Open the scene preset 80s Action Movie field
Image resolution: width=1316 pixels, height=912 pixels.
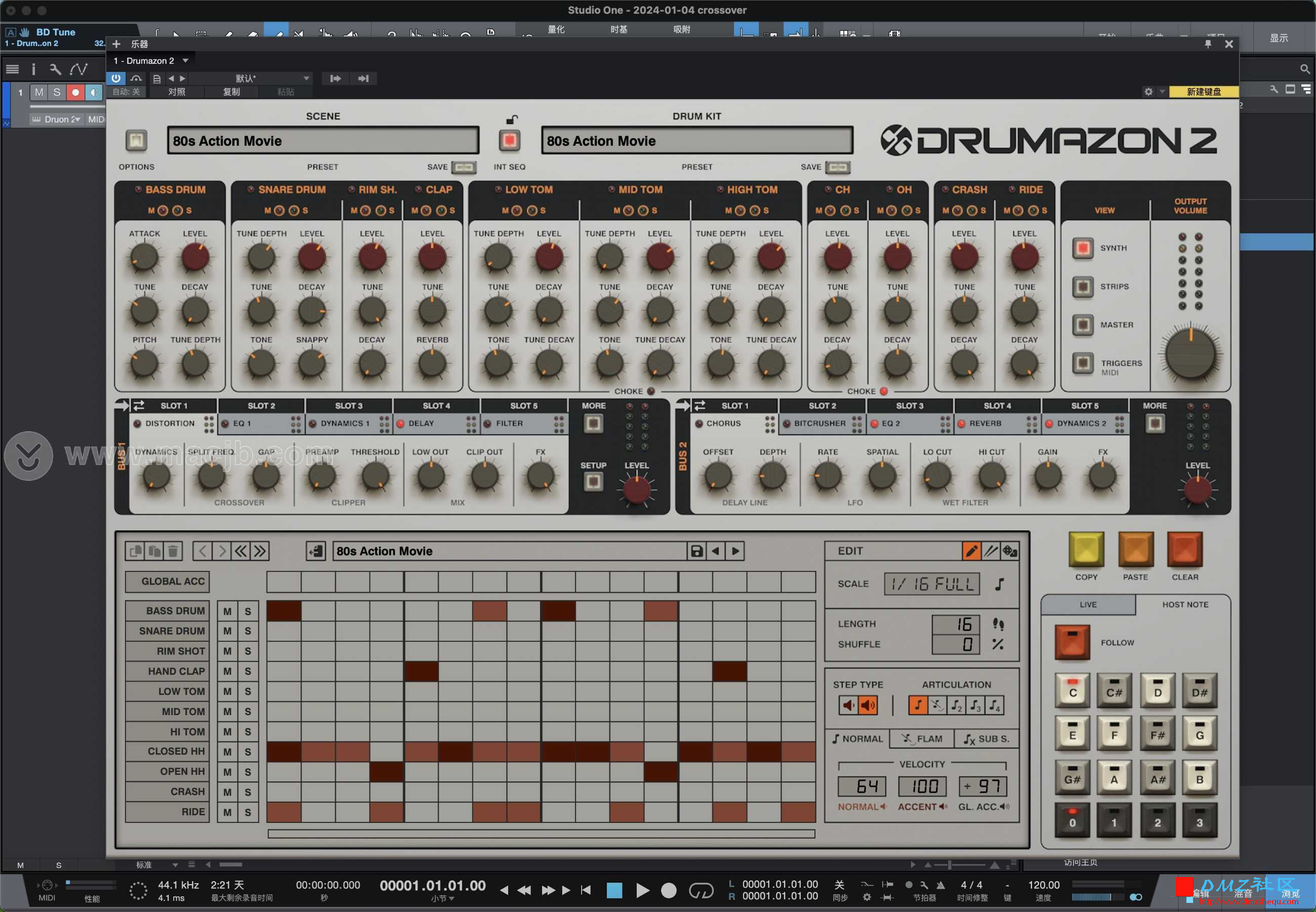point(323,141)
